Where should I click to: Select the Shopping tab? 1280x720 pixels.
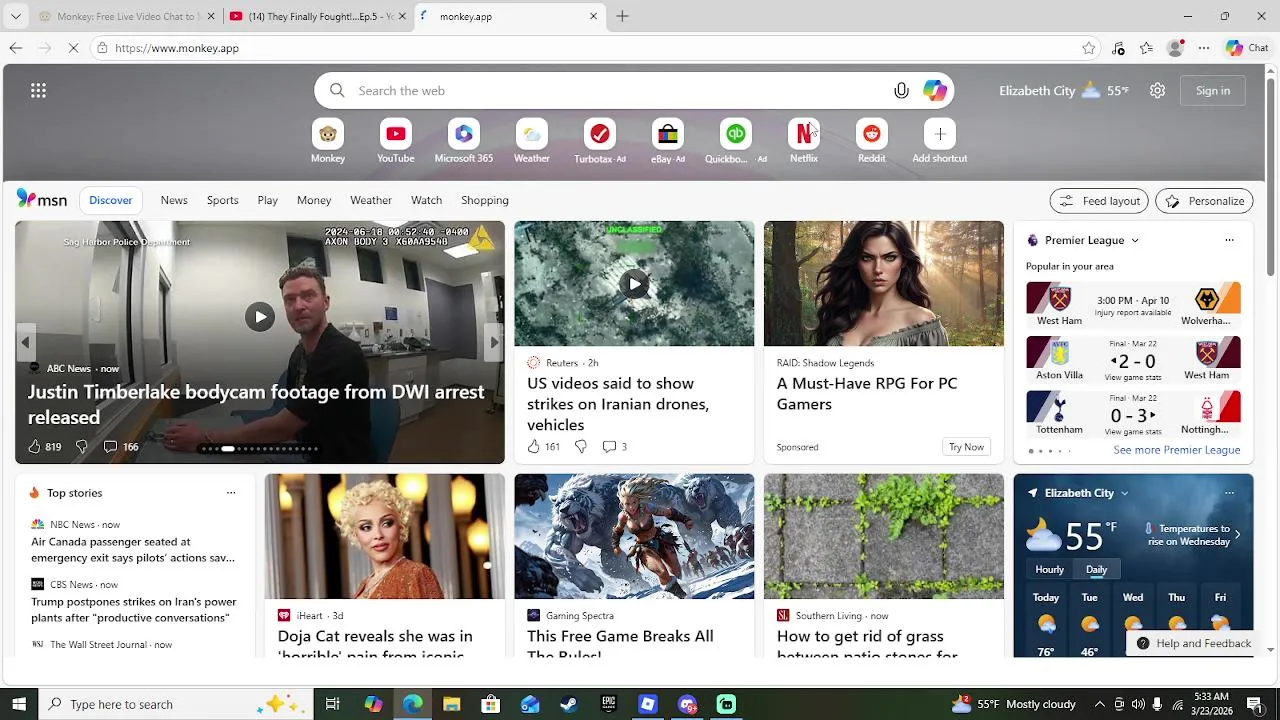tap(485, 200)
